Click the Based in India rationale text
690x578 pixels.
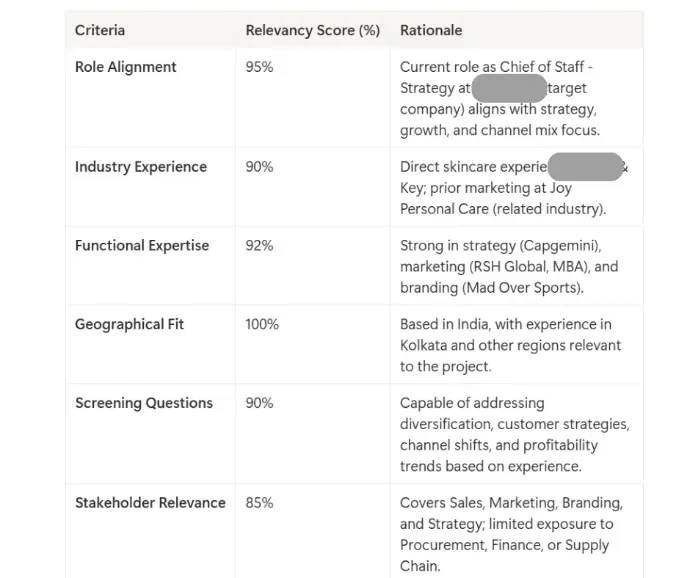tap(510, 345)
